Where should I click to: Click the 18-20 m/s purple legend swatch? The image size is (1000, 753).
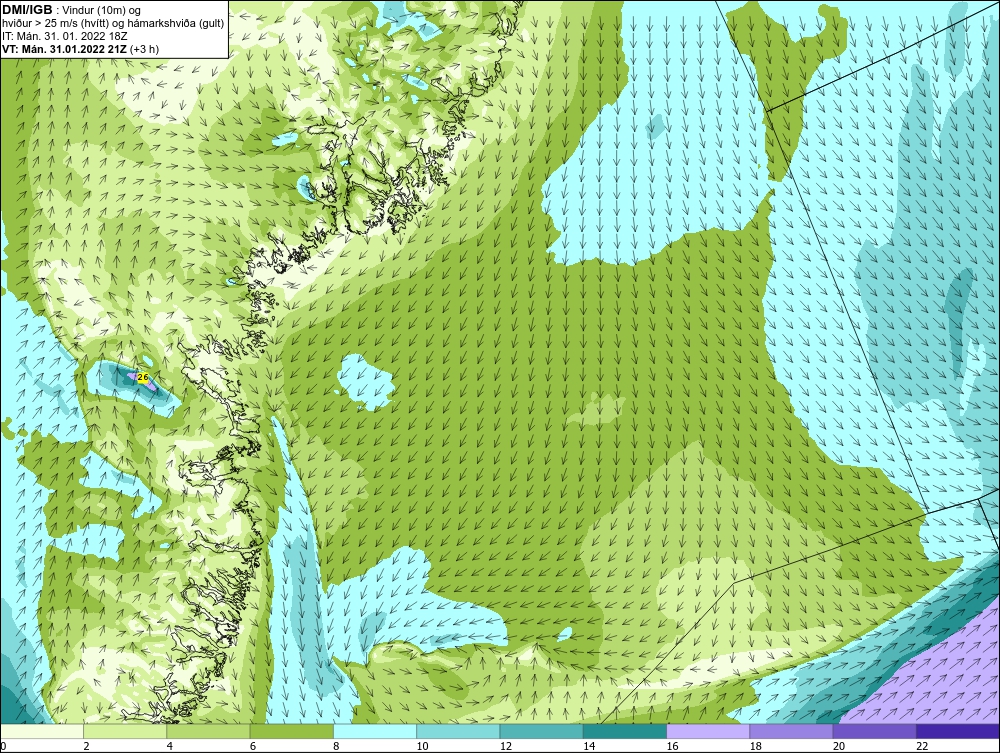pos(791,731)
